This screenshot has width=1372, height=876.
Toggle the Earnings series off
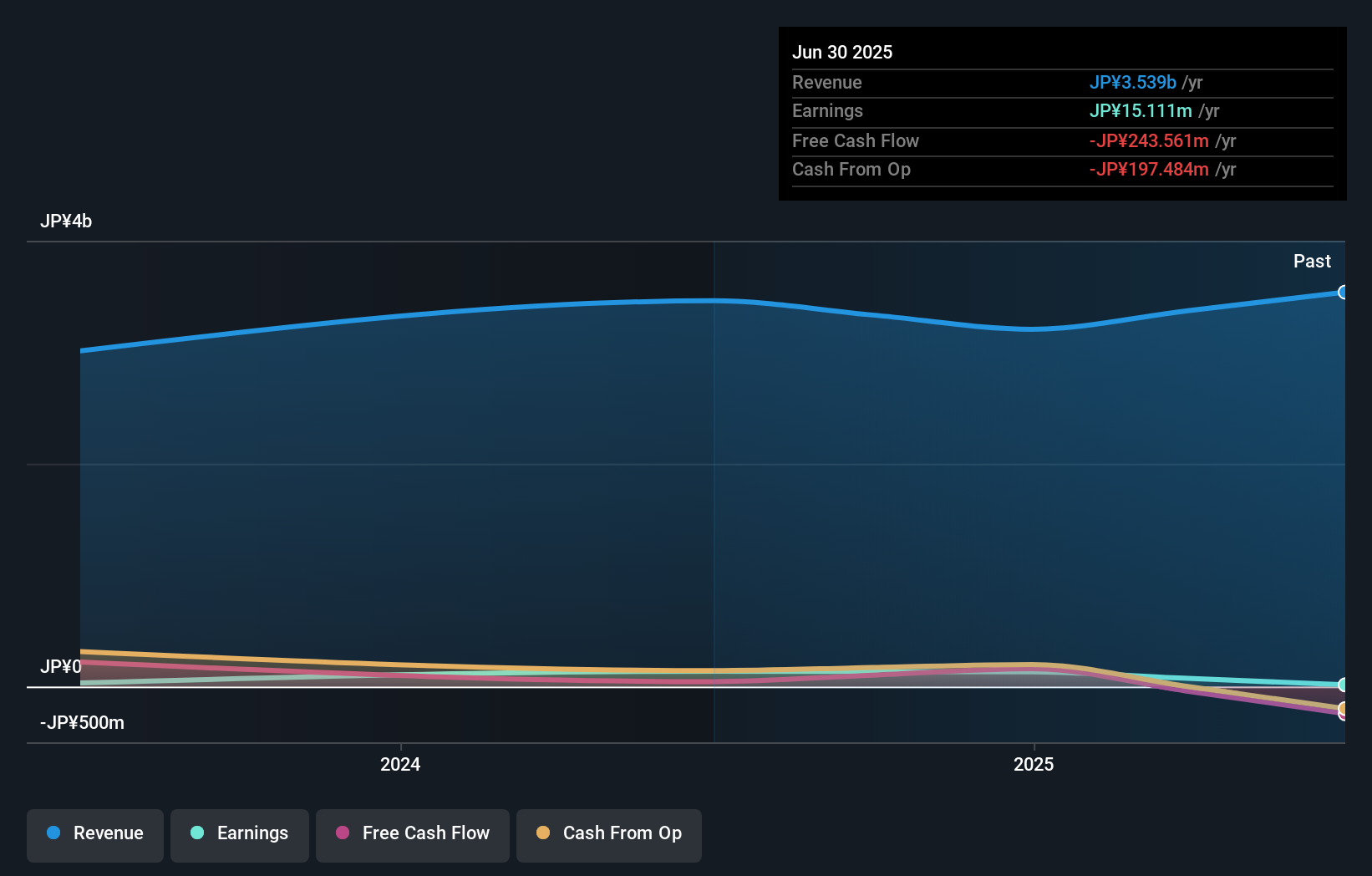tap(239, 834)
